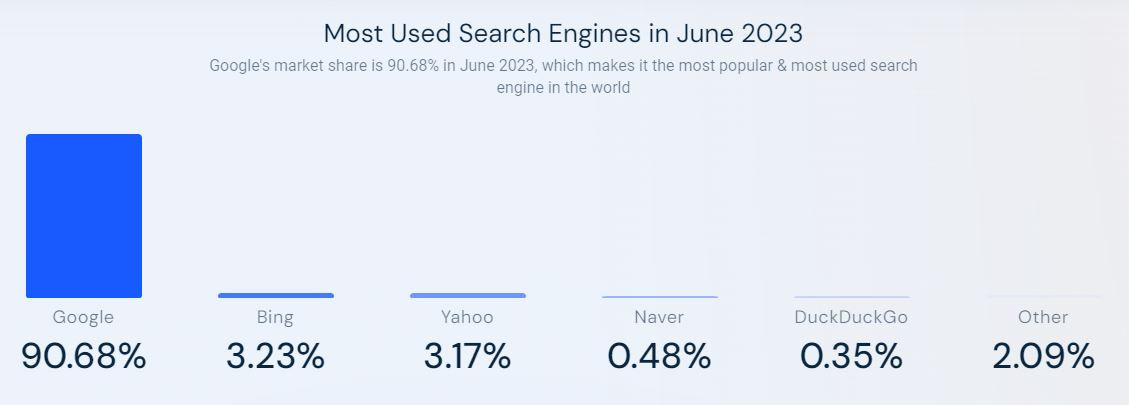Select the Naver label text
1129x405 pixels.
659,317
